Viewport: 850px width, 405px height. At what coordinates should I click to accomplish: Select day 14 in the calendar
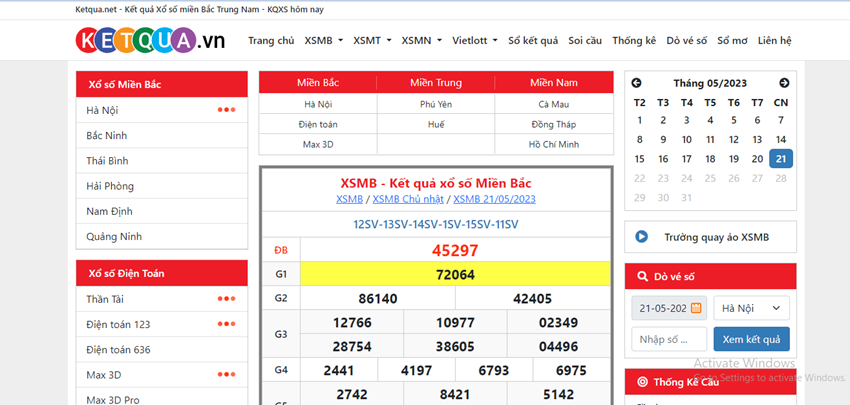(781, 139)
